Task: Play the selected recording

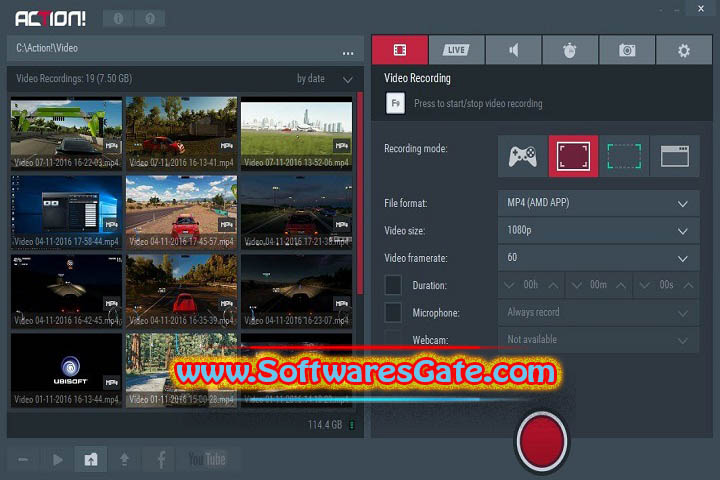Action: pyautogui.click(x=57, y=459)
